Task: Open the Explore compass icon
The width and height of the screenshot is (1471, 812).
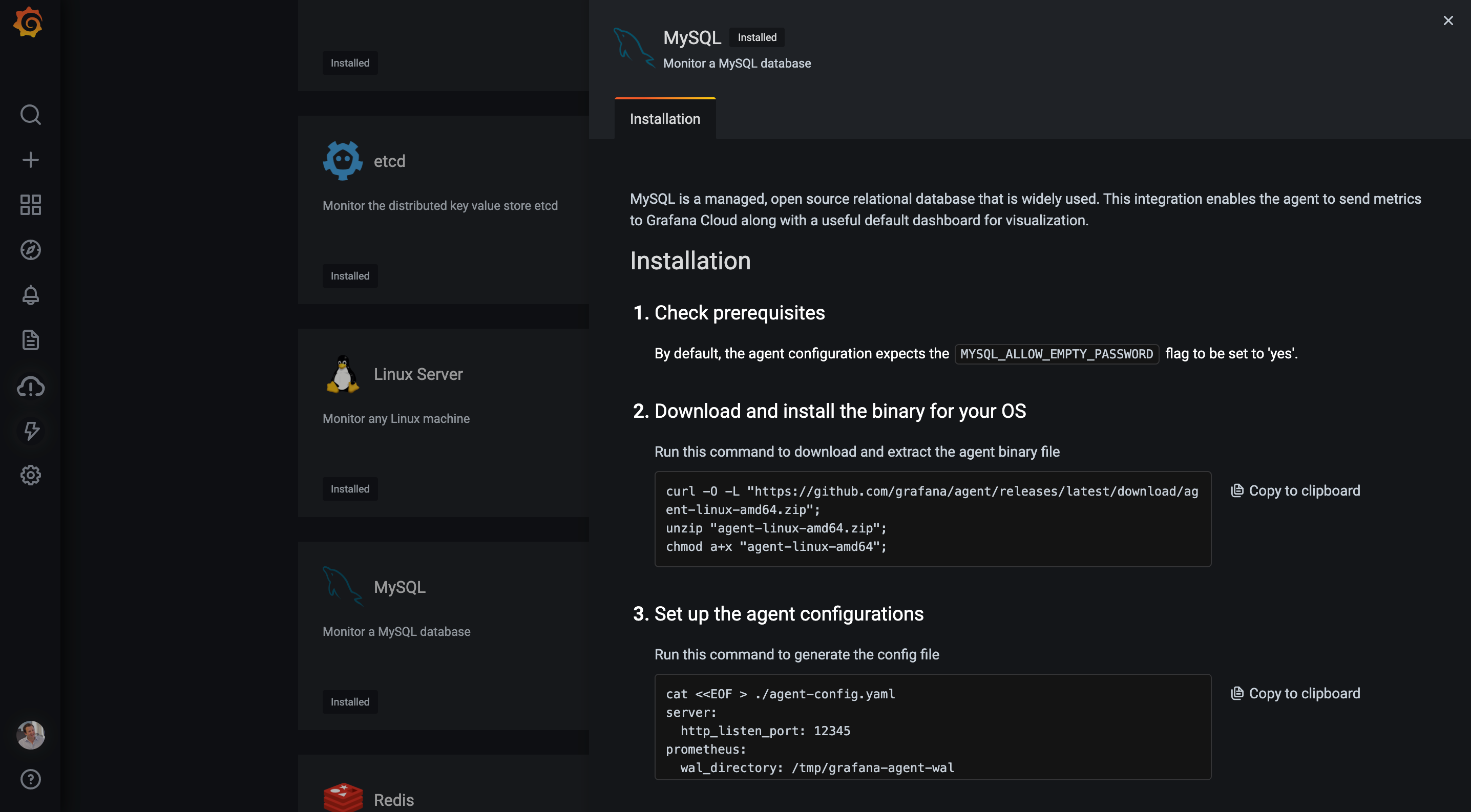Action: click(30, 250)
